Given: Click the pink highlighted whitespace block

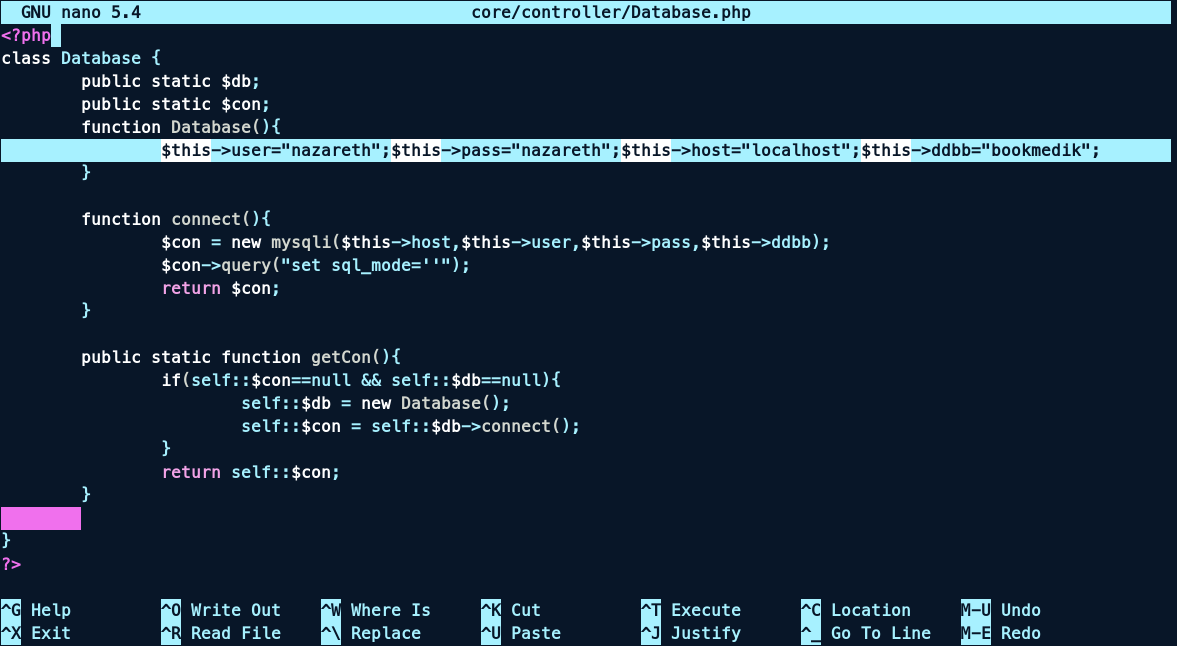Looking at the screenshot, I should pyautogui.click(x=41, y=518).
